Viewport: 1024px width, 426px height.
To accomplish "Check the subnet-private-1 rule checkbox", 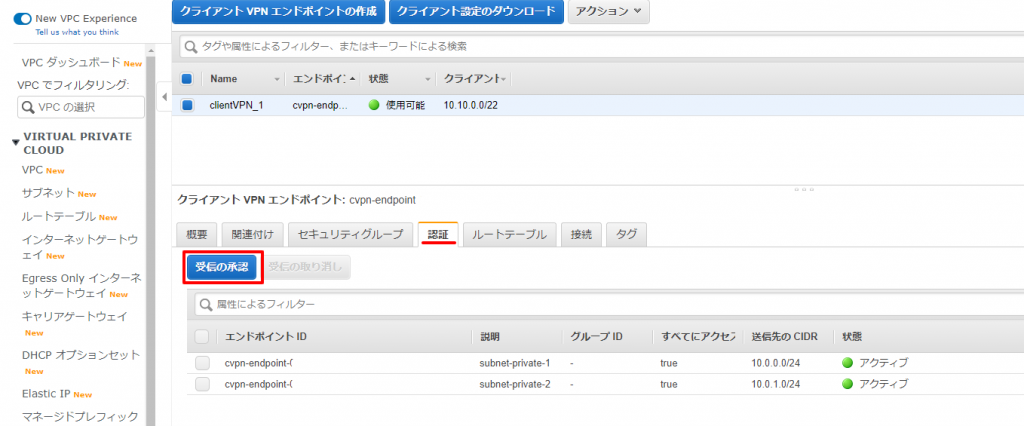I will [202, 363].
